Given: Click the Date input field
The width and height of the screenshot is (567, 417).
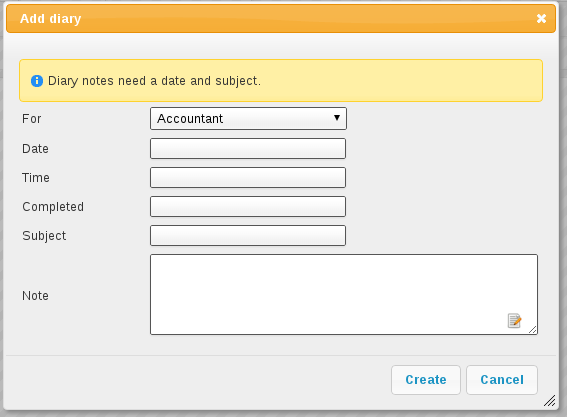Looking at the screenshot, I should click(248, 148).
